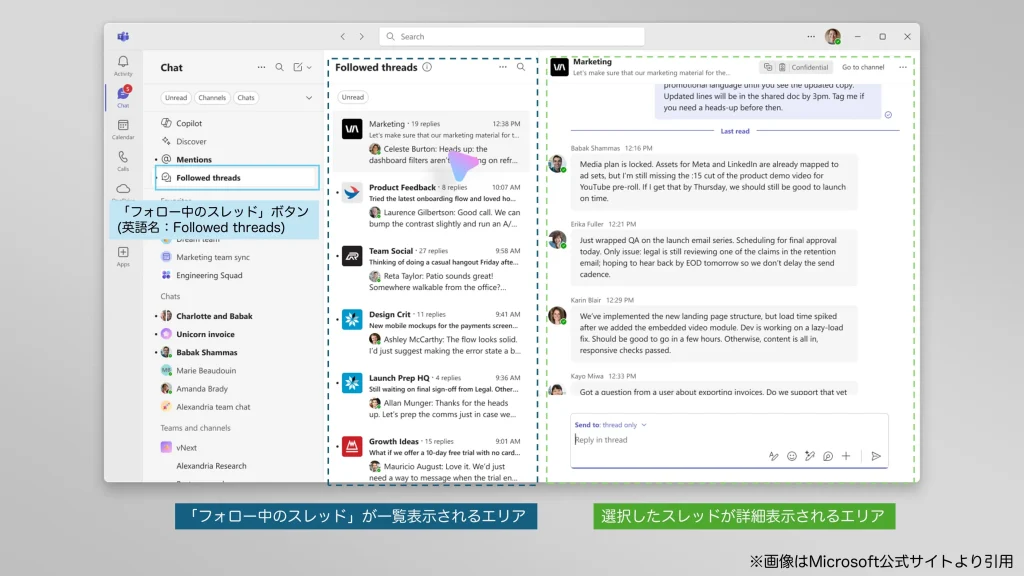Open the Apps icon in rail
The width and height of the screenshot is (1024, 576).
123,255
